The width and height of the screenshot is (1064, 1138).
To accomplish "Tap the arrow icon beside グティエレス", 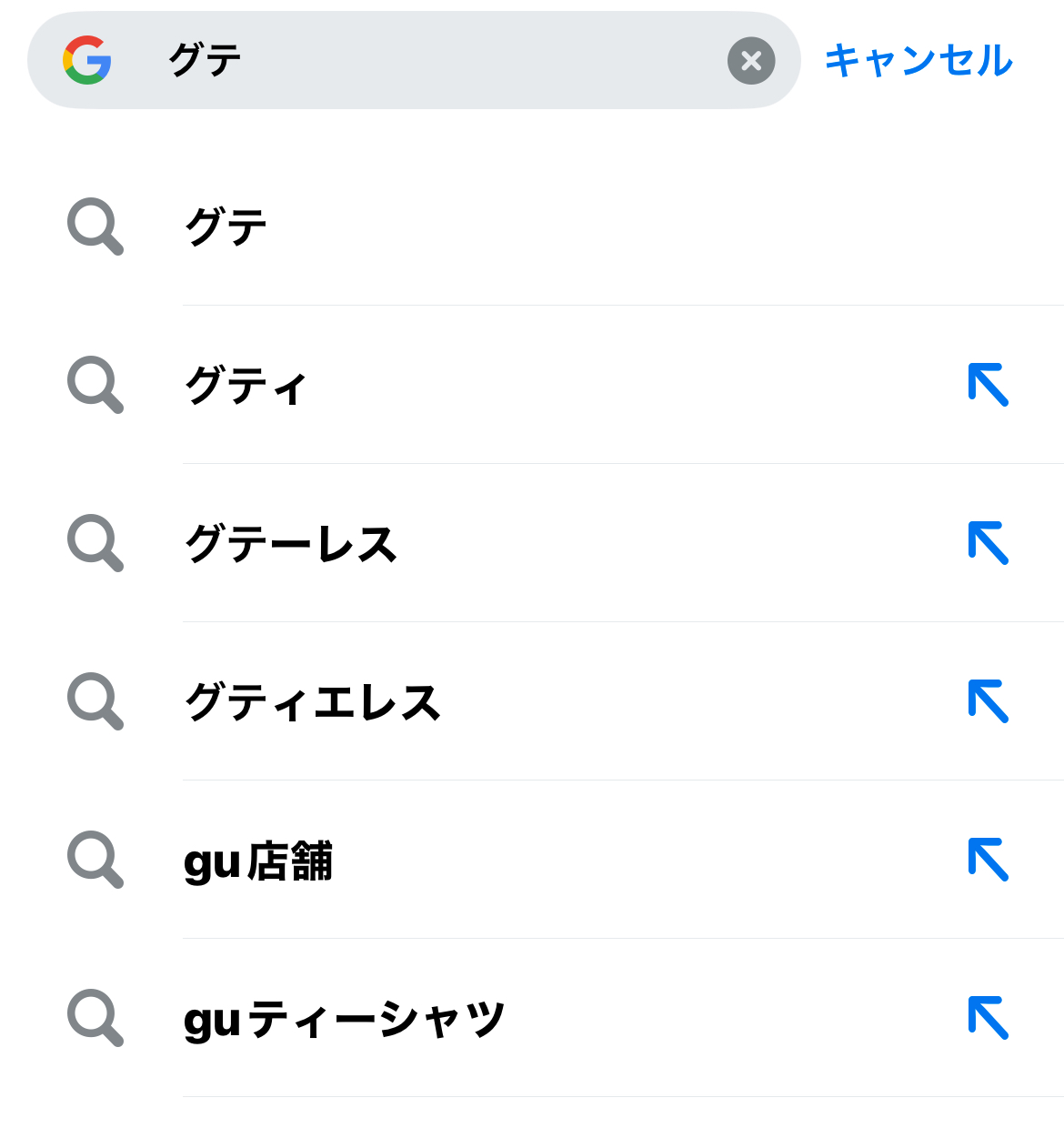I will (989, 700).
